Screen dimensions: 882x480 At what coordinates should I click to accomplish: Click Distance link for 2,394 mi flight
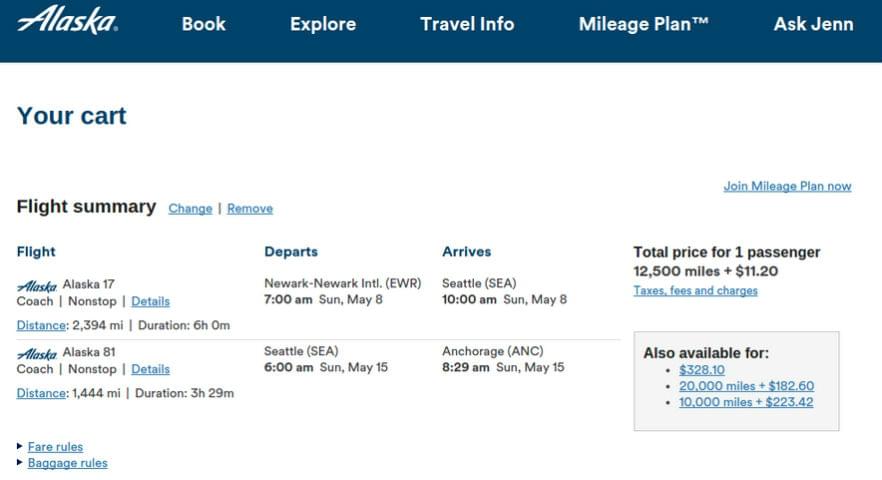pos(41,325)
